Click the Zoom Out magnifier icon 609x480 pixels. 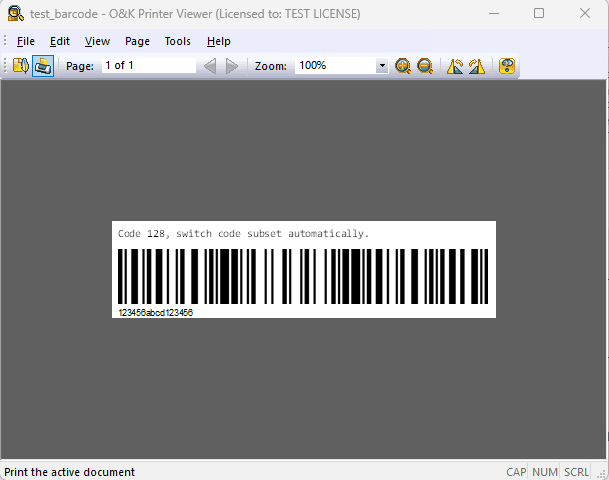(x=425, y=66)
